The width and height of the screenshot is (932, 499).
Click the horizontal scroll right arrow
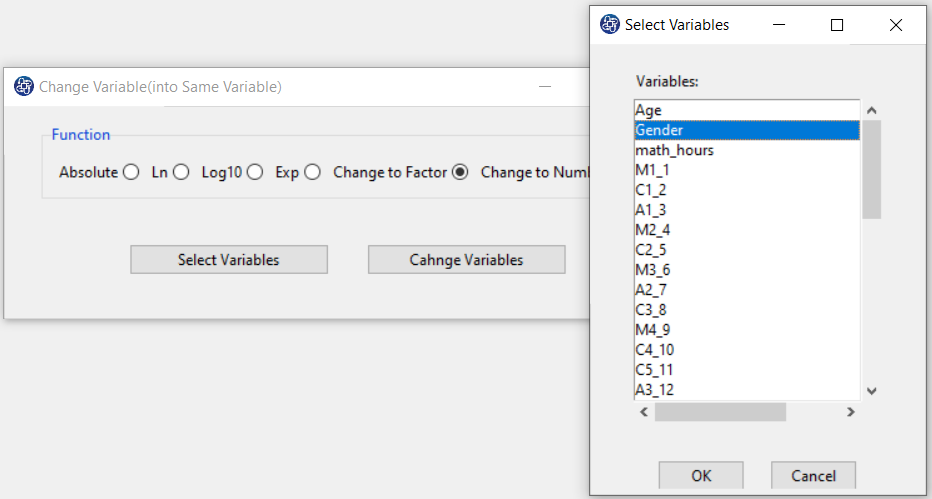851,411
